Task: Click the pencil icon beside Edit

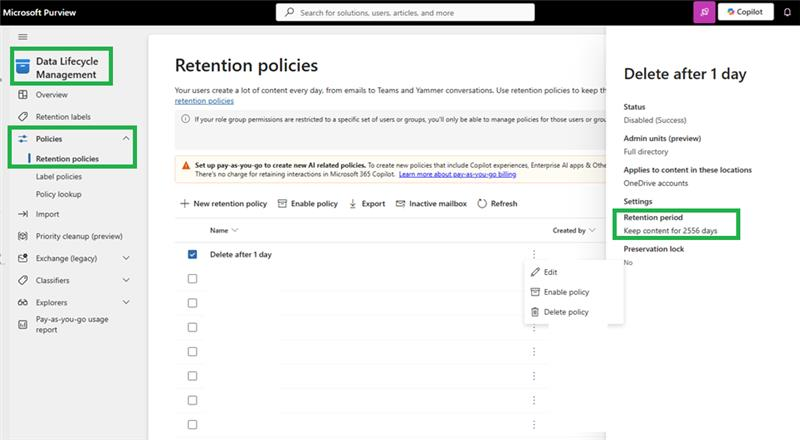Action: click(x=535, y=272)
